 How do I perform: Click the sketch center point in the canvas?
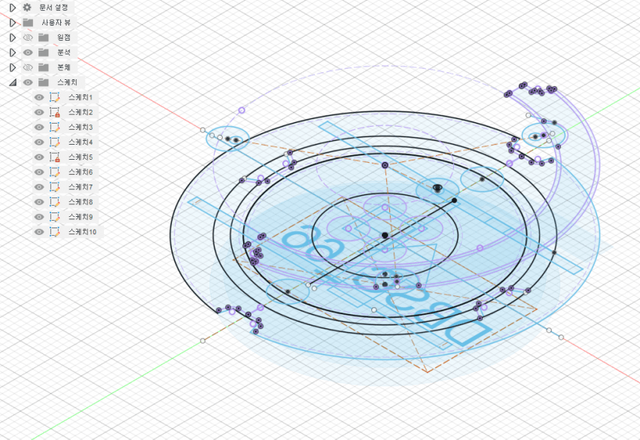tap(384, 235)
